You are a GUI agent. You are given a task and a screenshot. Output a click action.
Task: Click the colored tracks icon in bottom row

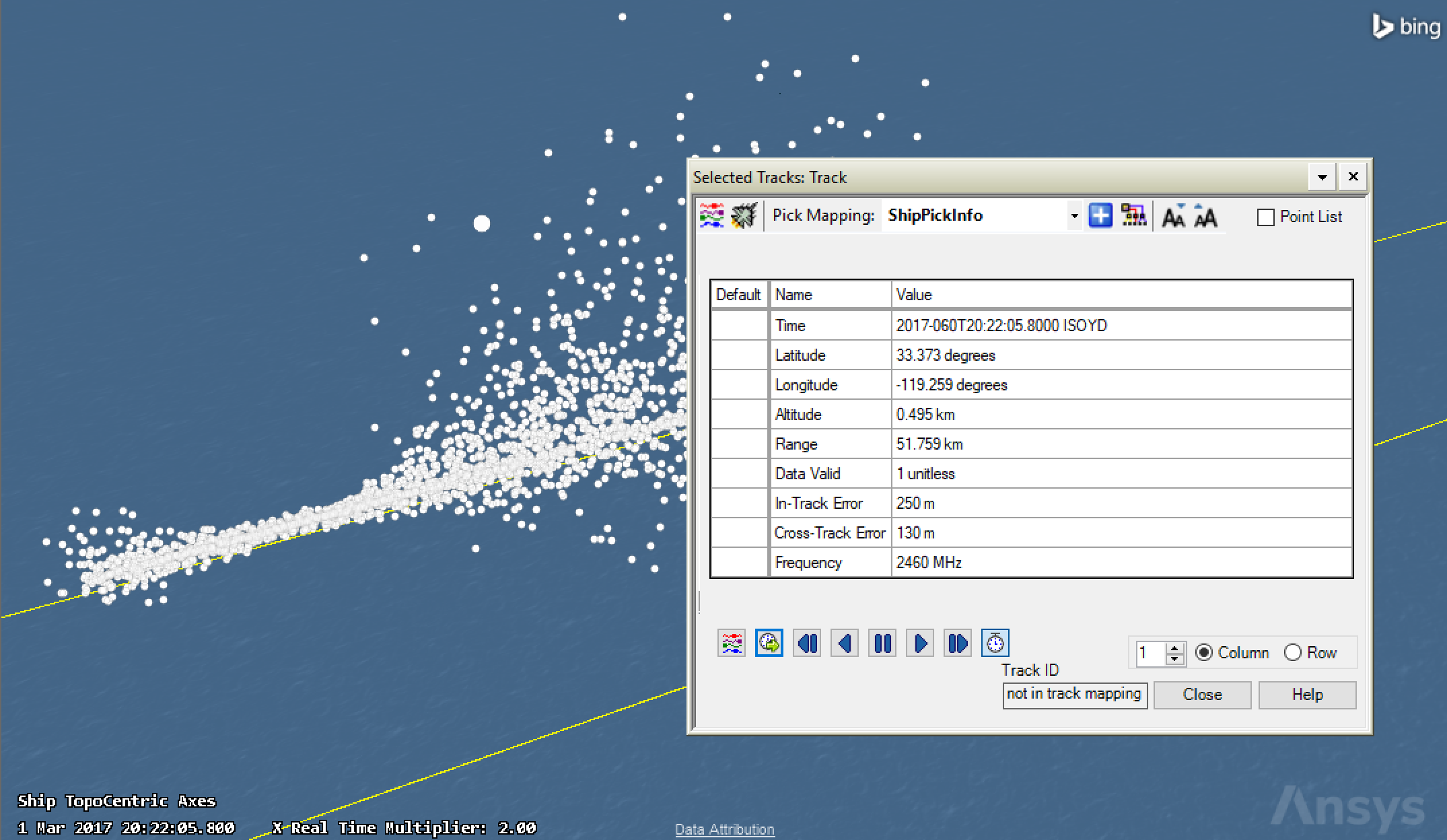point(732,643)
